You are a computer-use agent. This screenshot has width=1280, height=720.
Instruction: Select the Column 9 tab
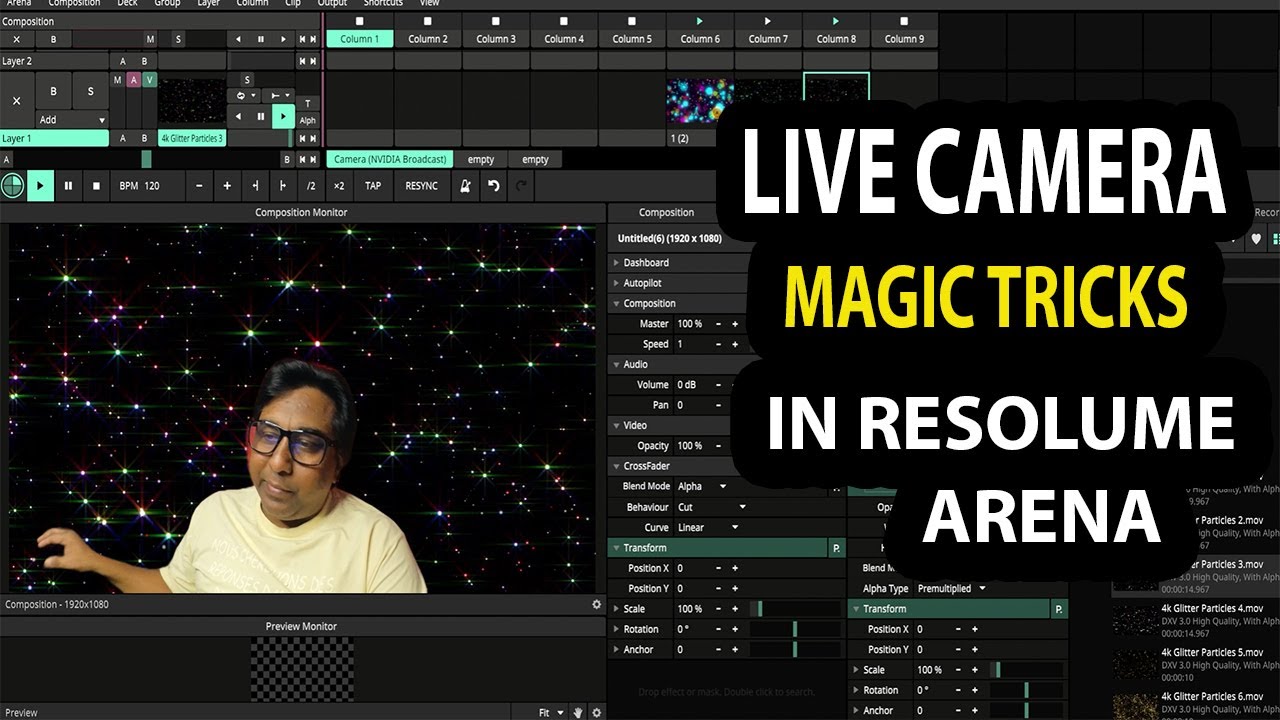click(904, 39)
